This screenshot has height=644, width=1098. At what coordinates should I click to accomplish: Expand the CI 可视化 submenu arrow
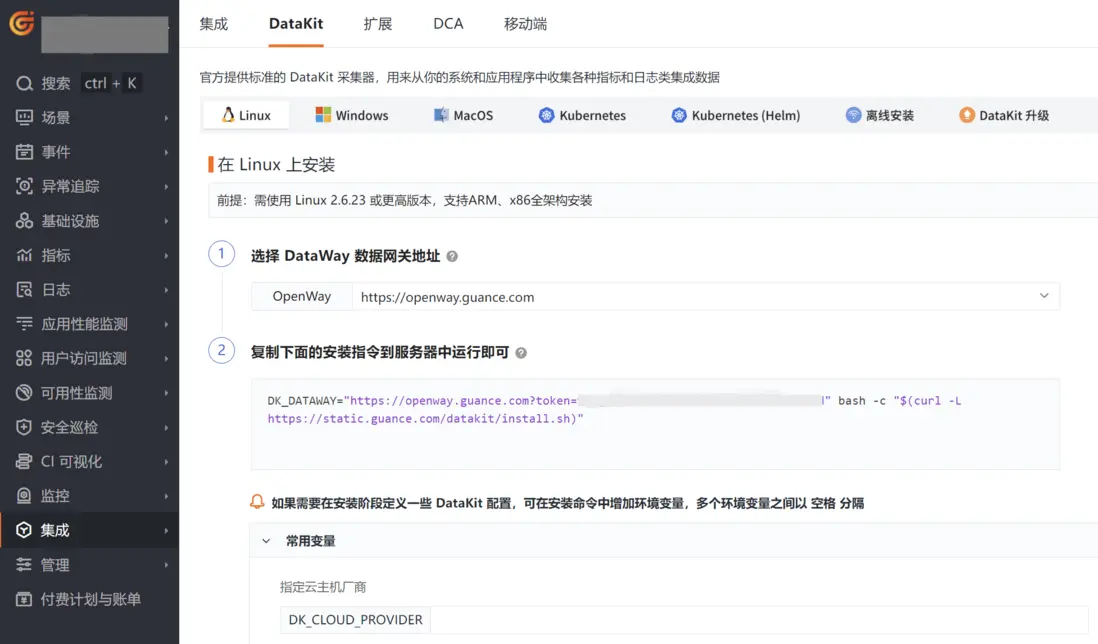point(166,462)
